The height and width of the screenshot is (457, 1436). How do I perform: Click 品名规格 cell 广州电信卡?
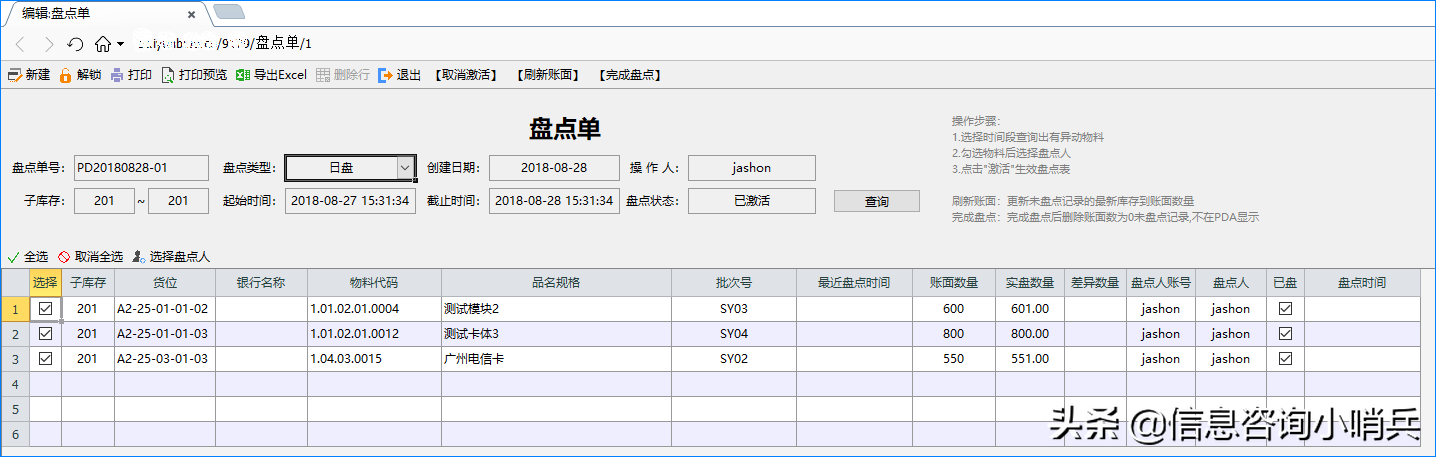click(x=556, y=359)
